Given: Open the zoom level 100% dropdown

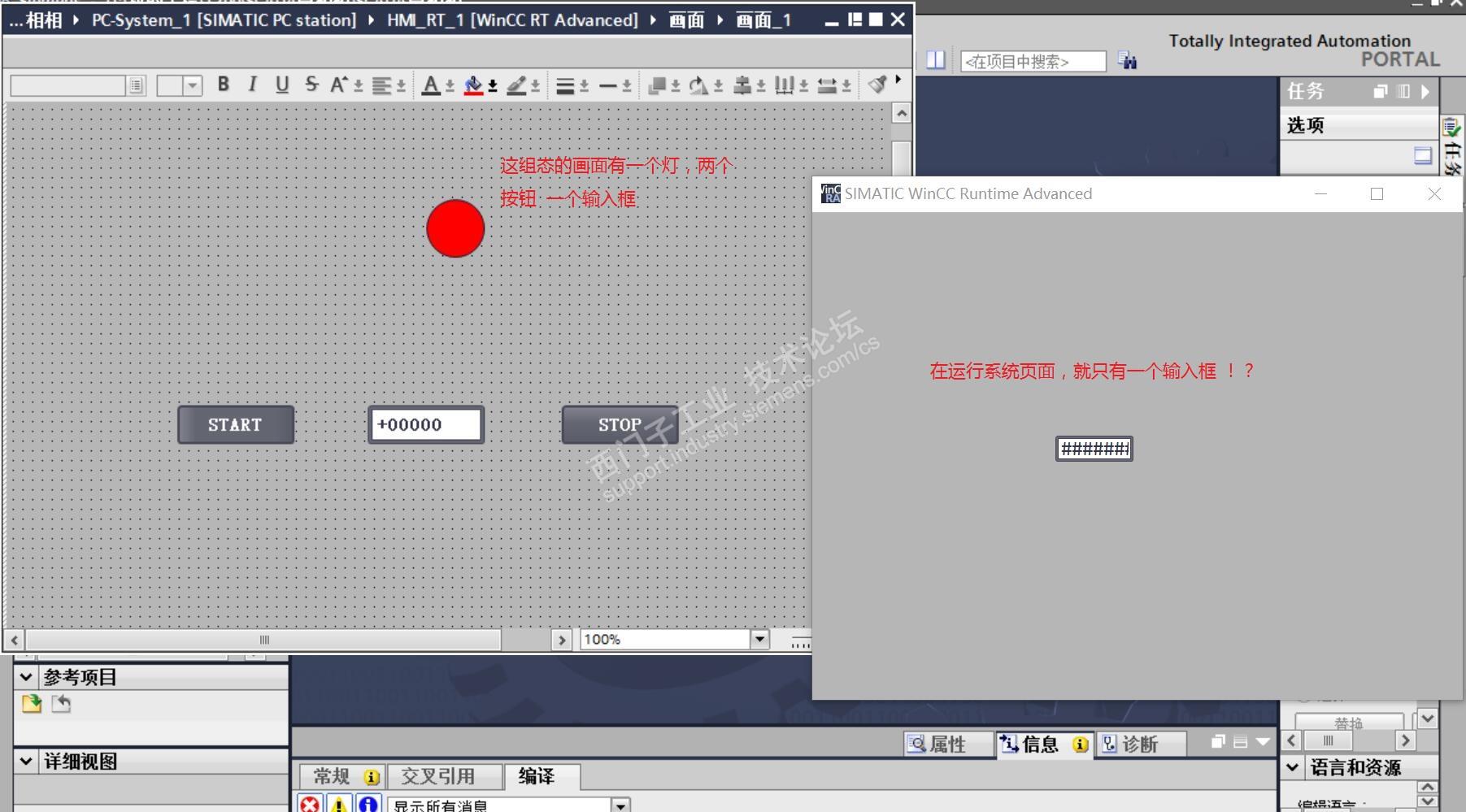Looking at the screenshot, I should pos(759,639).
